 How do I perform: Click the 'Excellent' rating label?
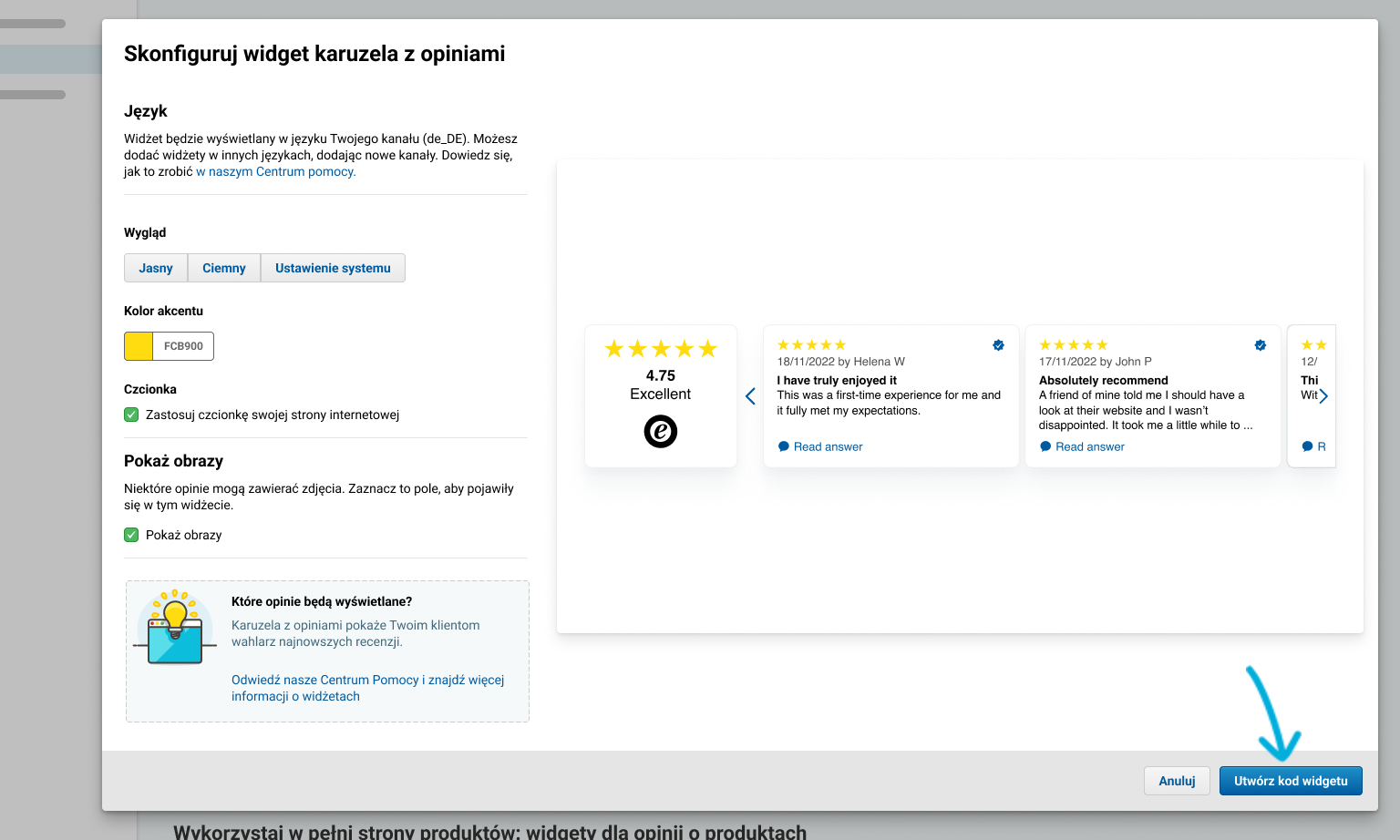click(x=661, y=394)
